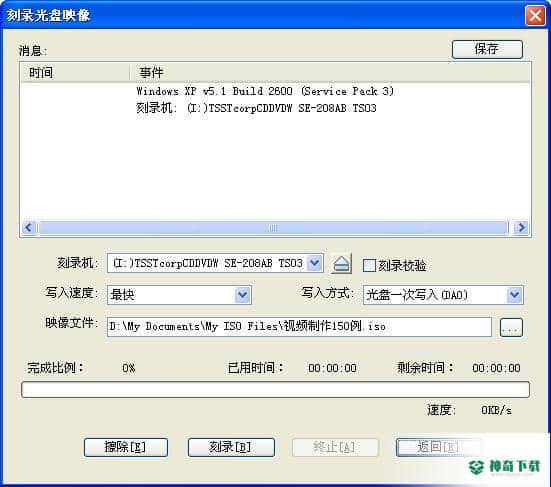Click the 返回 return button
The image size is (551, 487).
coord(438,447)
